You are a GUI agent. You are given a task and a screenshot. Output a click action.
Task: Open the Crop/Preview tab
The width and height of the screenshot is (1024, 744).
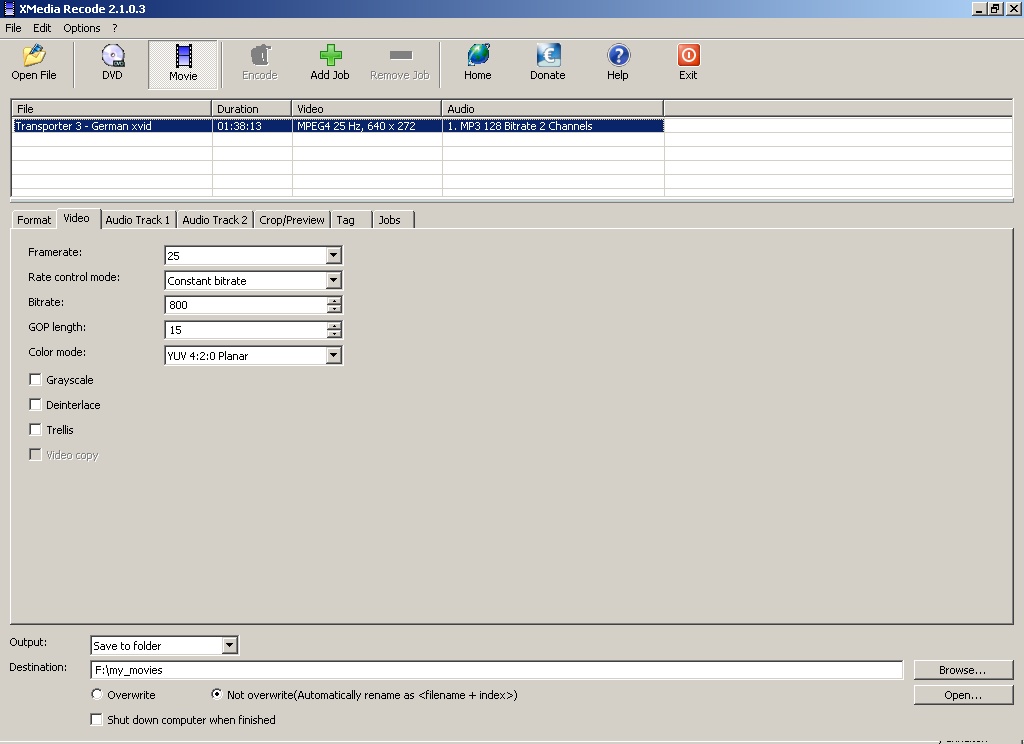tap(292, 220)
